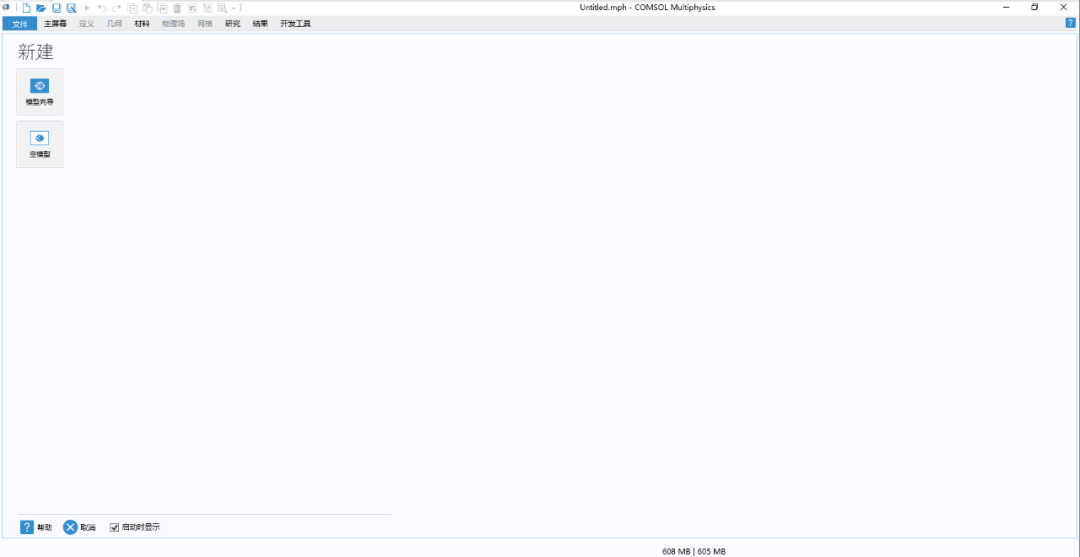Click the Save As icon in quick toolbar

(71, 8)
